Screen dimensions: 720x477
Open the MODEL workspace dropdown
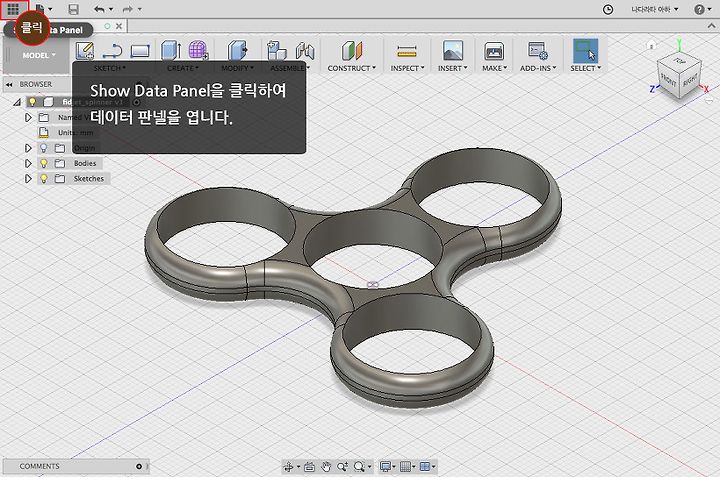[x=39, y=55]
